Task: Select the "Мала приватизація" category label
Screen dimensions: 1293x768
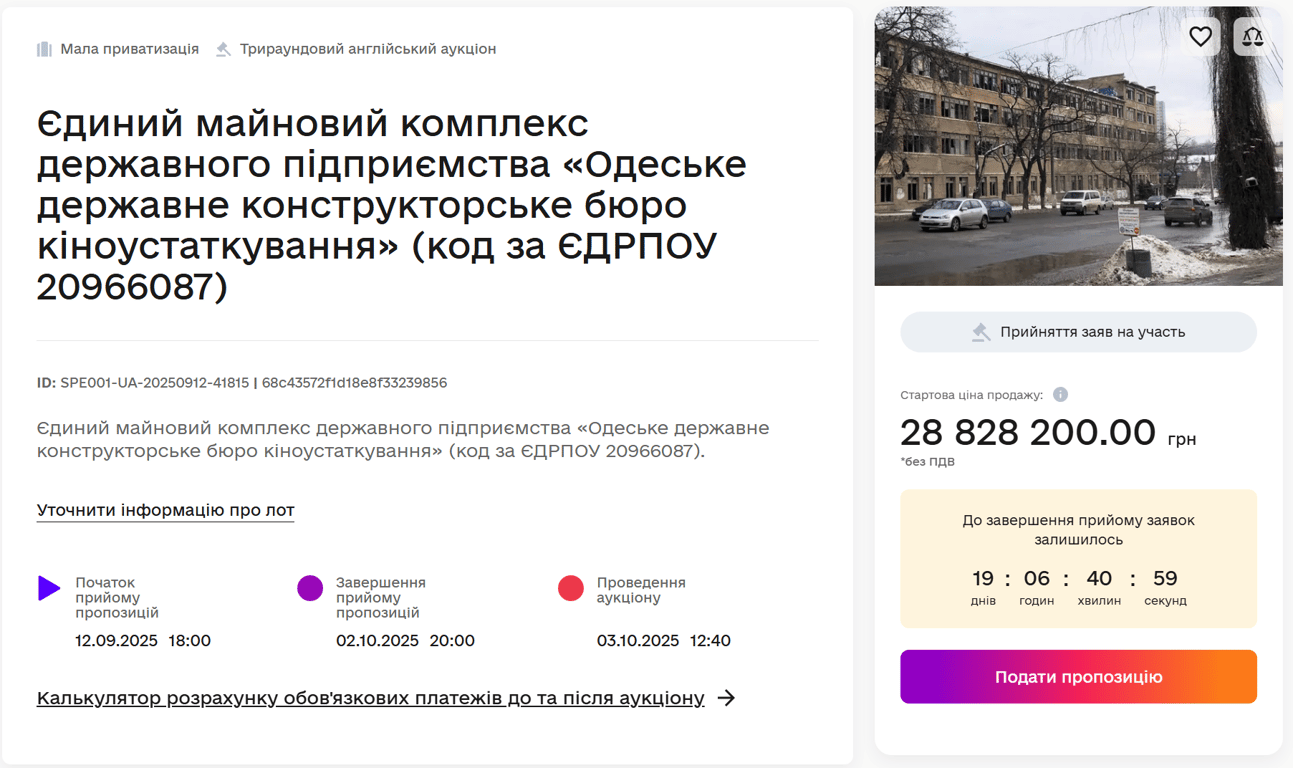Action: click(x=130, y=48)
